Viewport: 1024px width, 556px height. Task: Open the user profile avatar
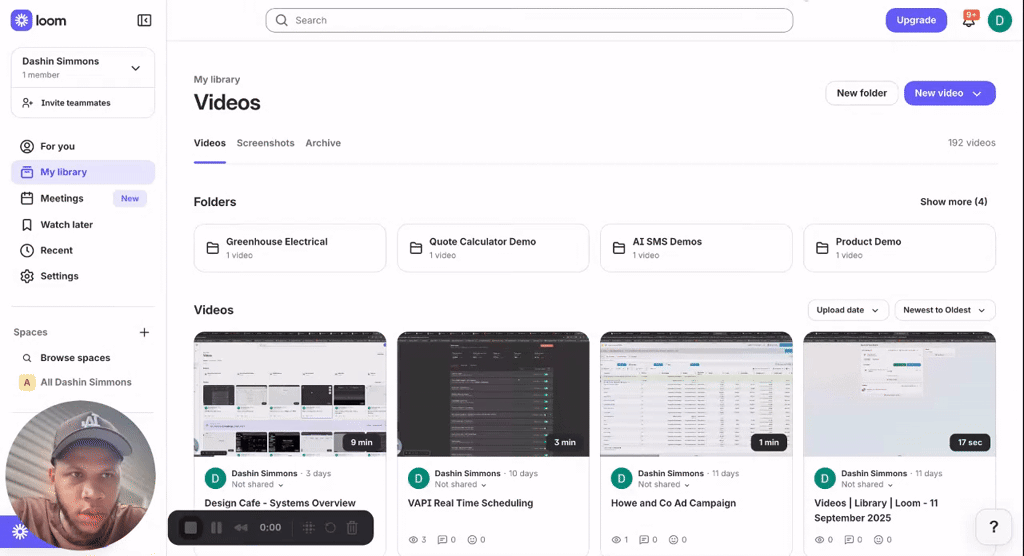[x=999, y=20]
